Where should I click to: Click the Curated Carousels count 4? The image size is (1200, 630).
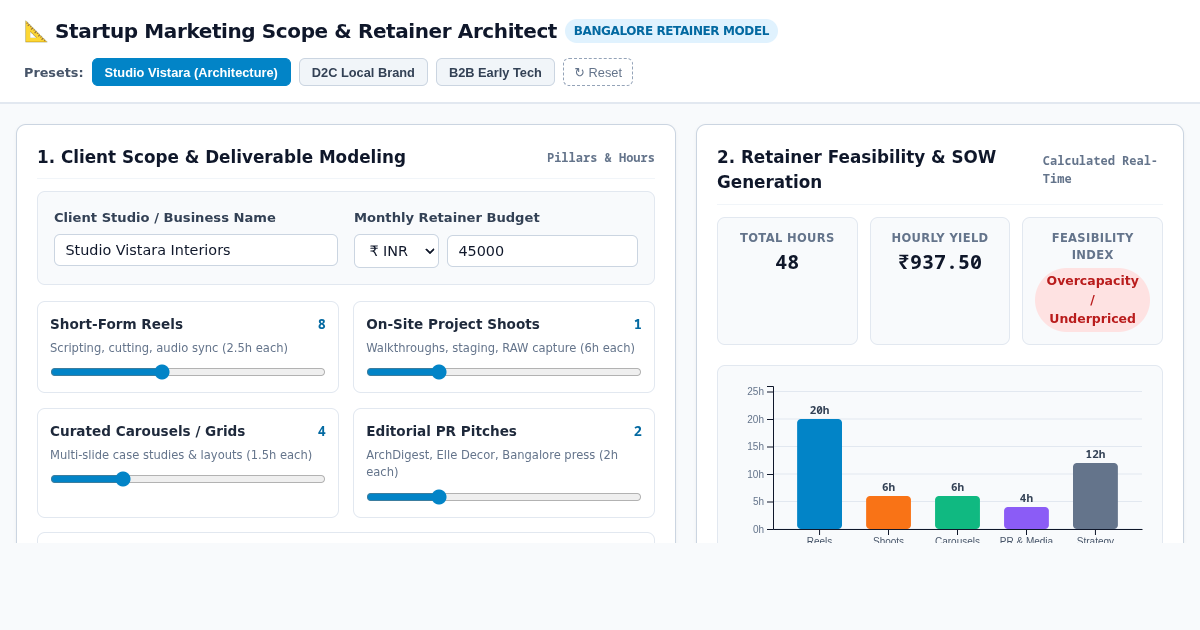(322, 431)
